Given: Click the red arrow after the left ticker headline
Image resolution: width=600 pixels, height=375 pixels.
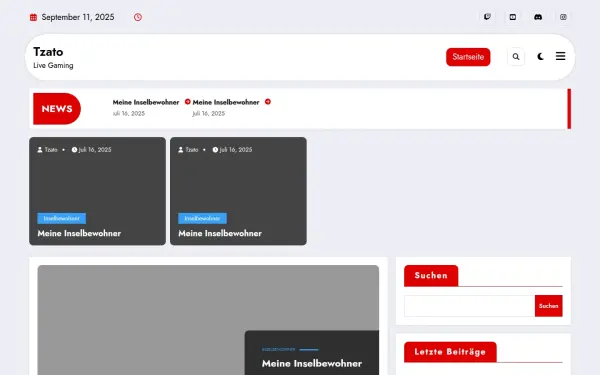Looking at the screenshot, I should point(188,102).
